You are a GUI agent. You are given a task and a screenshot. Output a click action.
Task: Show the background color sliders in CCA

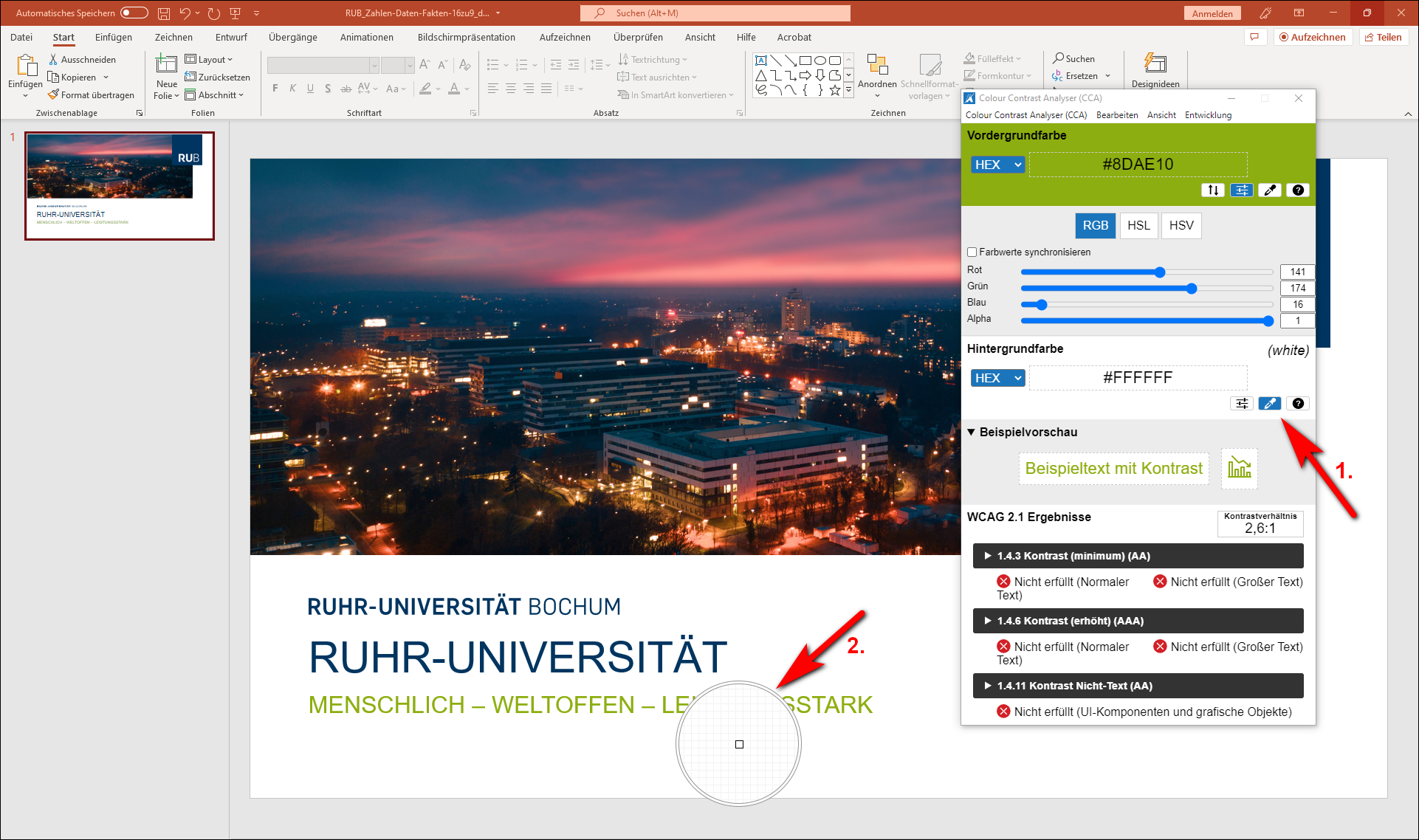[1242, 403]
